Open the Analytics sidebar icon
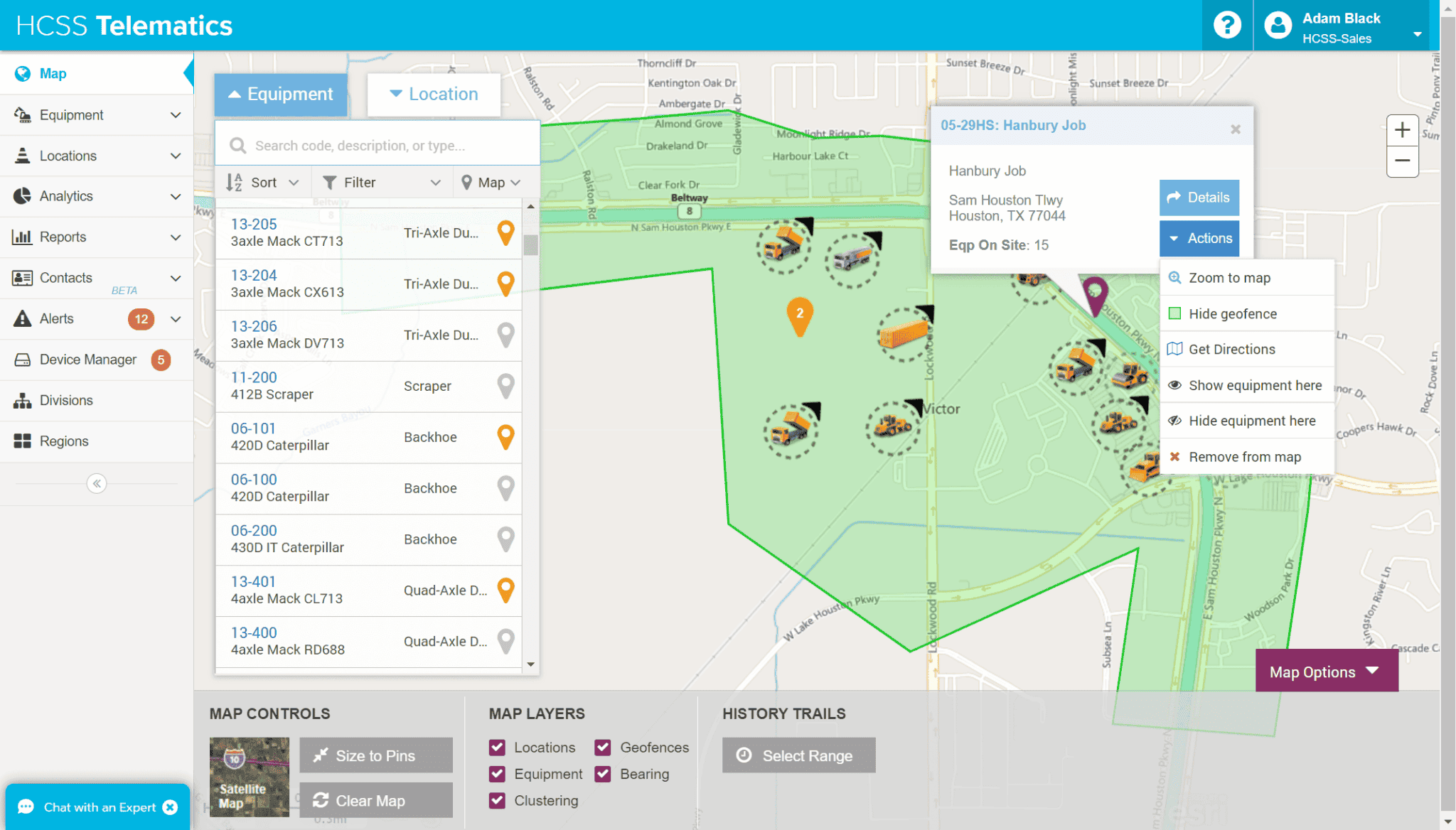The height and width of the screenshot is (830, 1456). (x=22, y=196)
